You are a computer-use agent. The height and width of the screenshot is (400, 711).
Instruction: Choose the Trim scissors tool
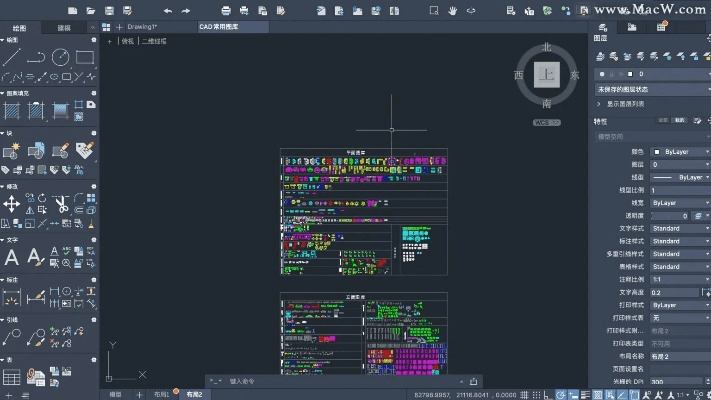tap(60, 204)
